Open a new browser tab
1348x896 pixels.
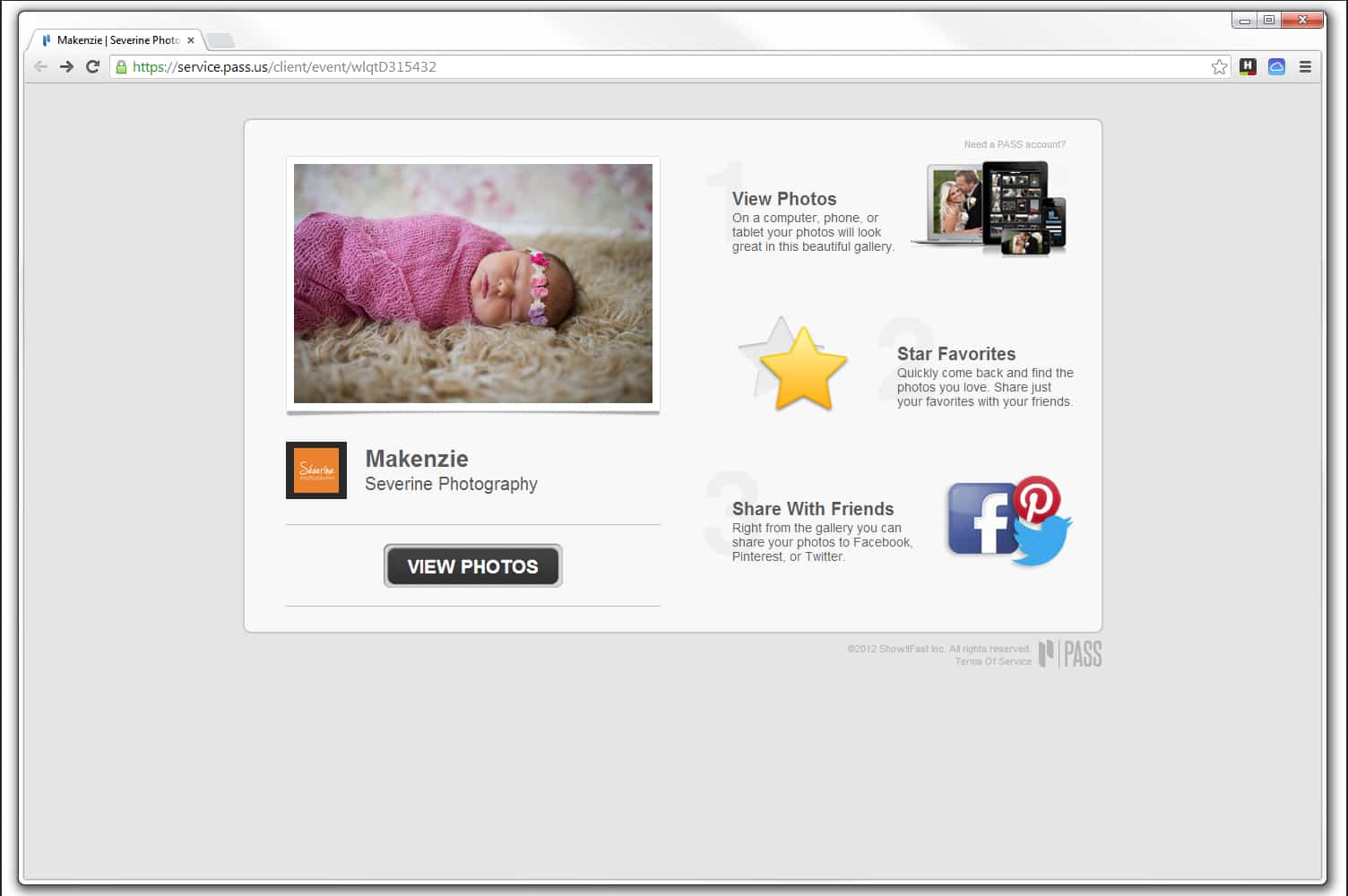[220, 39]
